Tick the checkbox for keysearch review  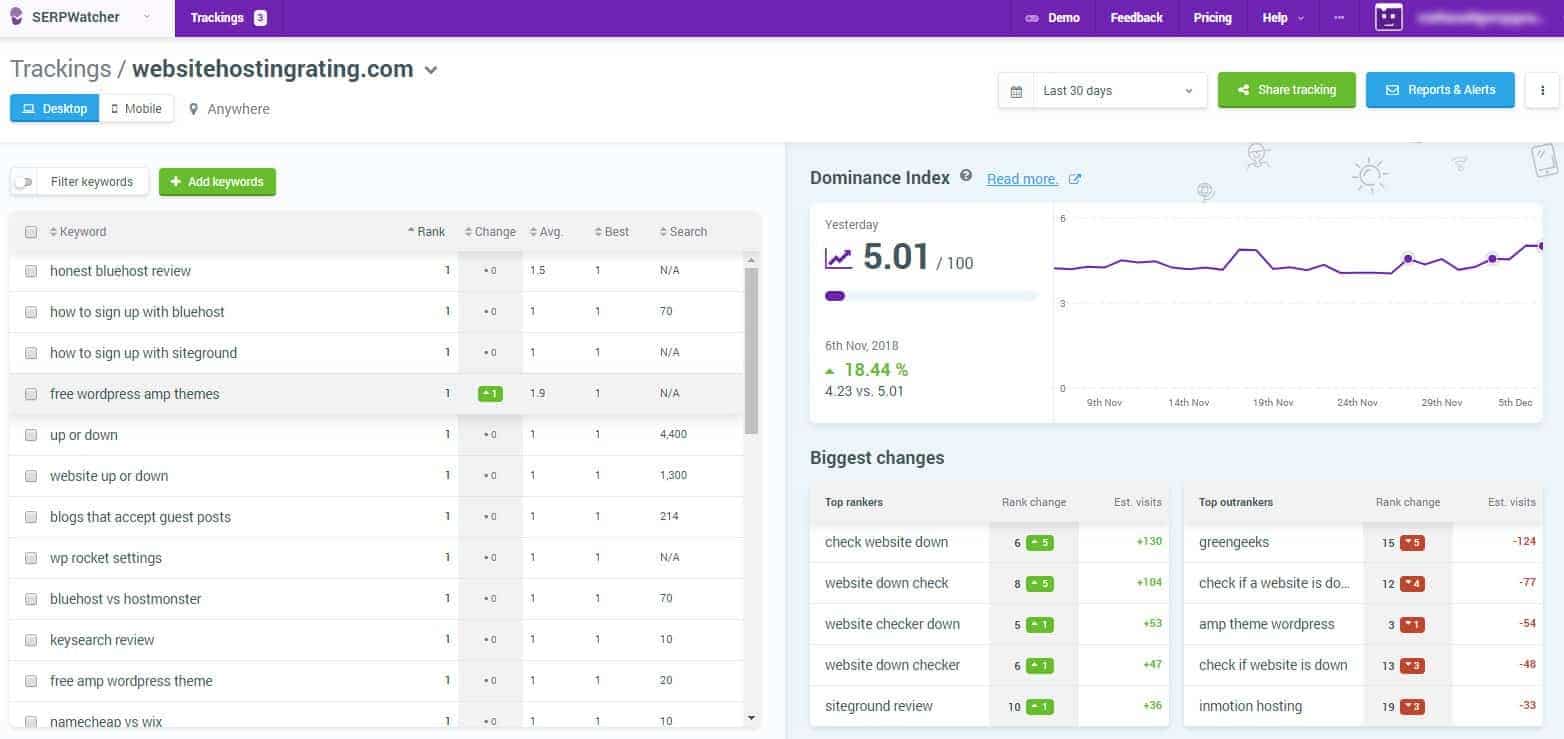(x=31, y=640)
